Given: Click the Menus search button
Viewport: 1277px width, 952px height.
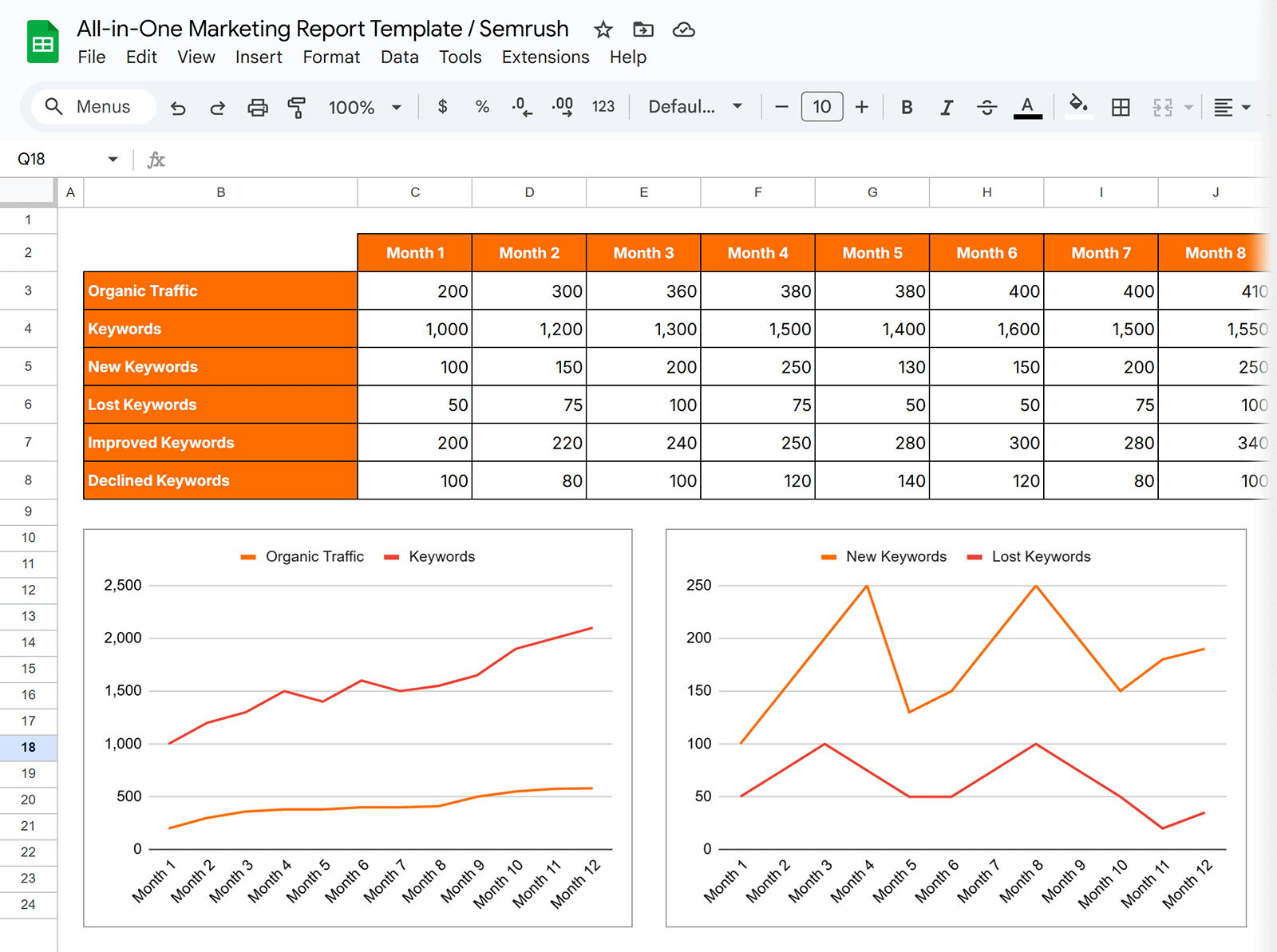Looking at the screenshot, I should (92, 106).
